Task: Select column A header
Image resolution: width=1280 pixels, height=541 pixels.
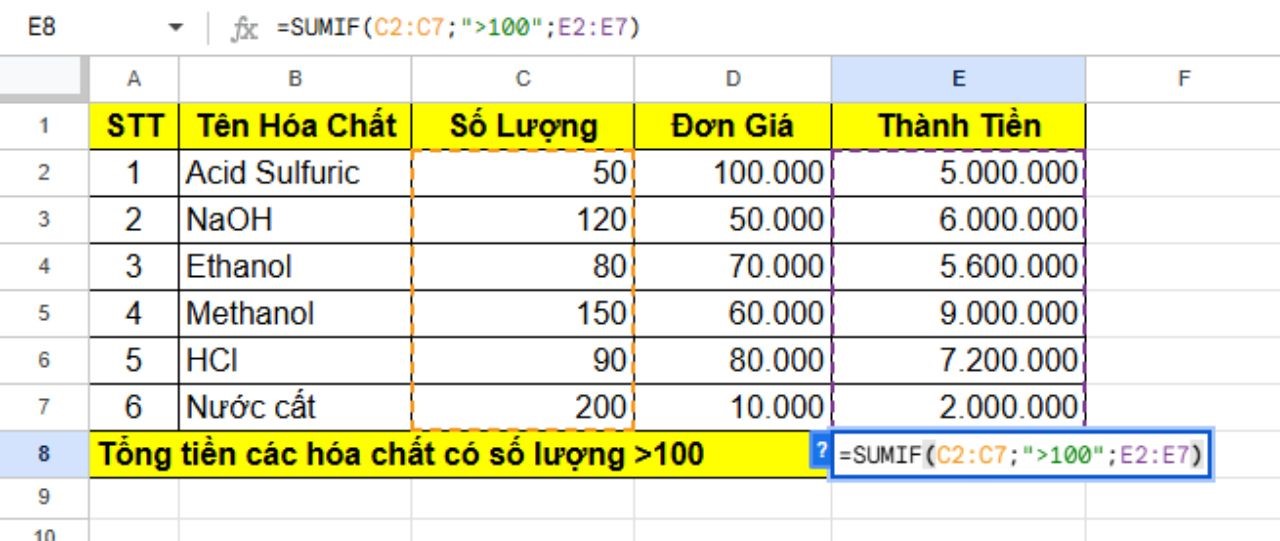Action: click(x=134, y=79)
